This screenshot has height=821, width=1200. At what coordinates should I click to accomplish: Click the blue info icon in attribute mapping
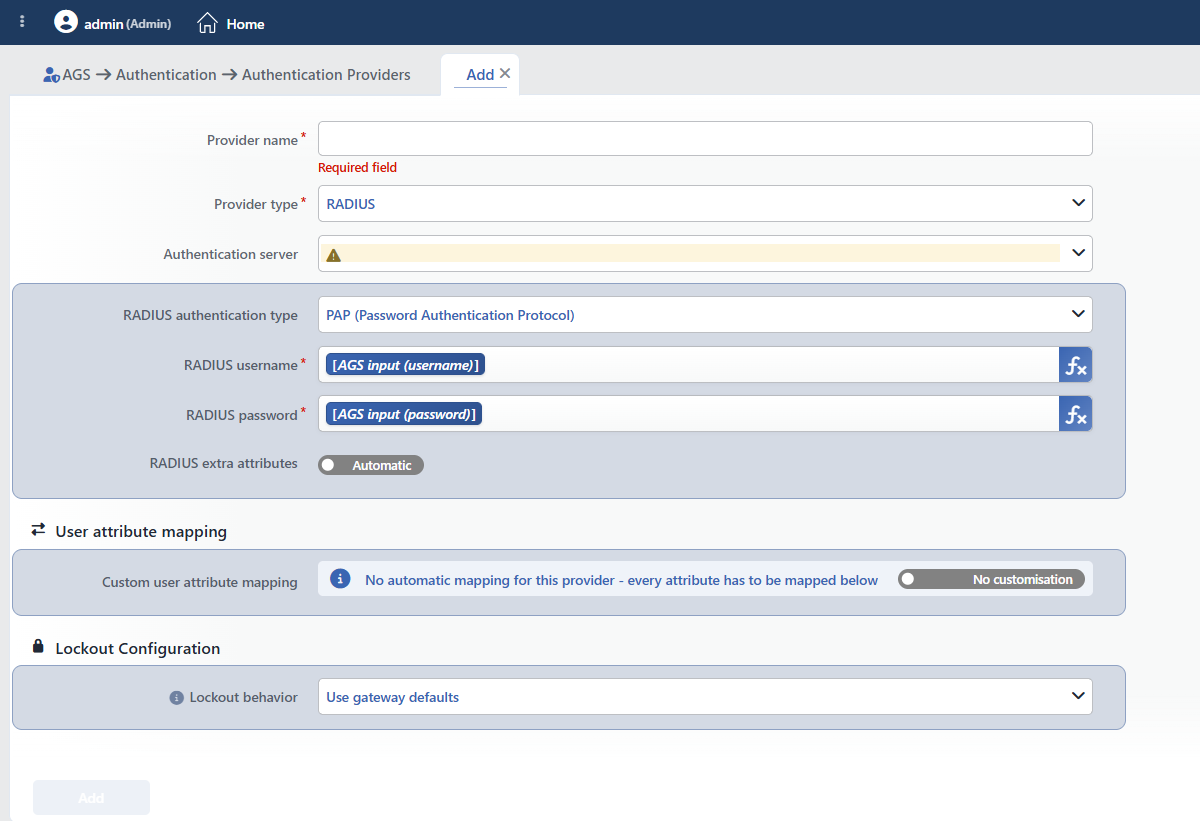(x=340, y=579)
